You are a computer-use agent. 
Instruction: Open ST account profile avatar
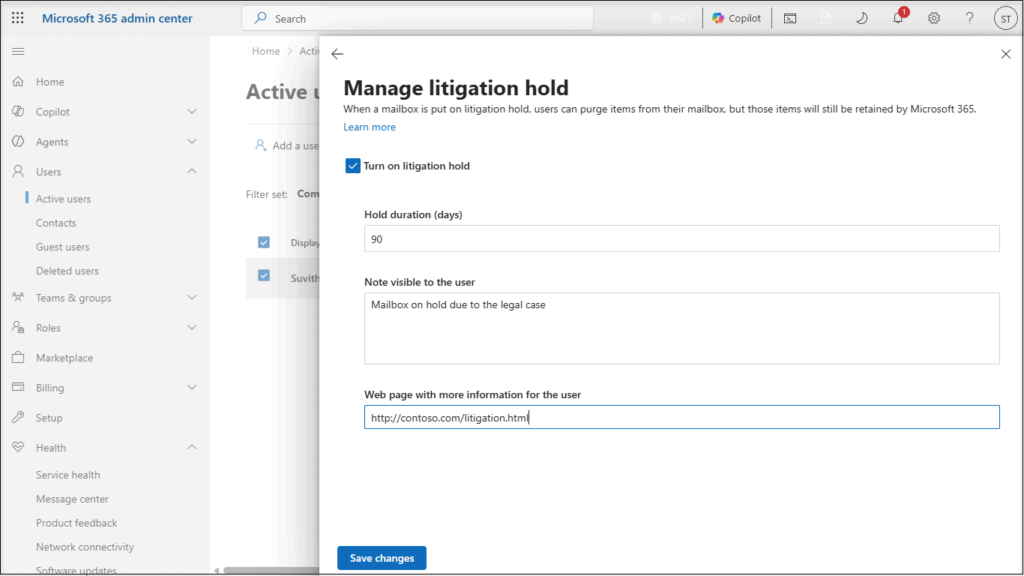coord(1006,18)
